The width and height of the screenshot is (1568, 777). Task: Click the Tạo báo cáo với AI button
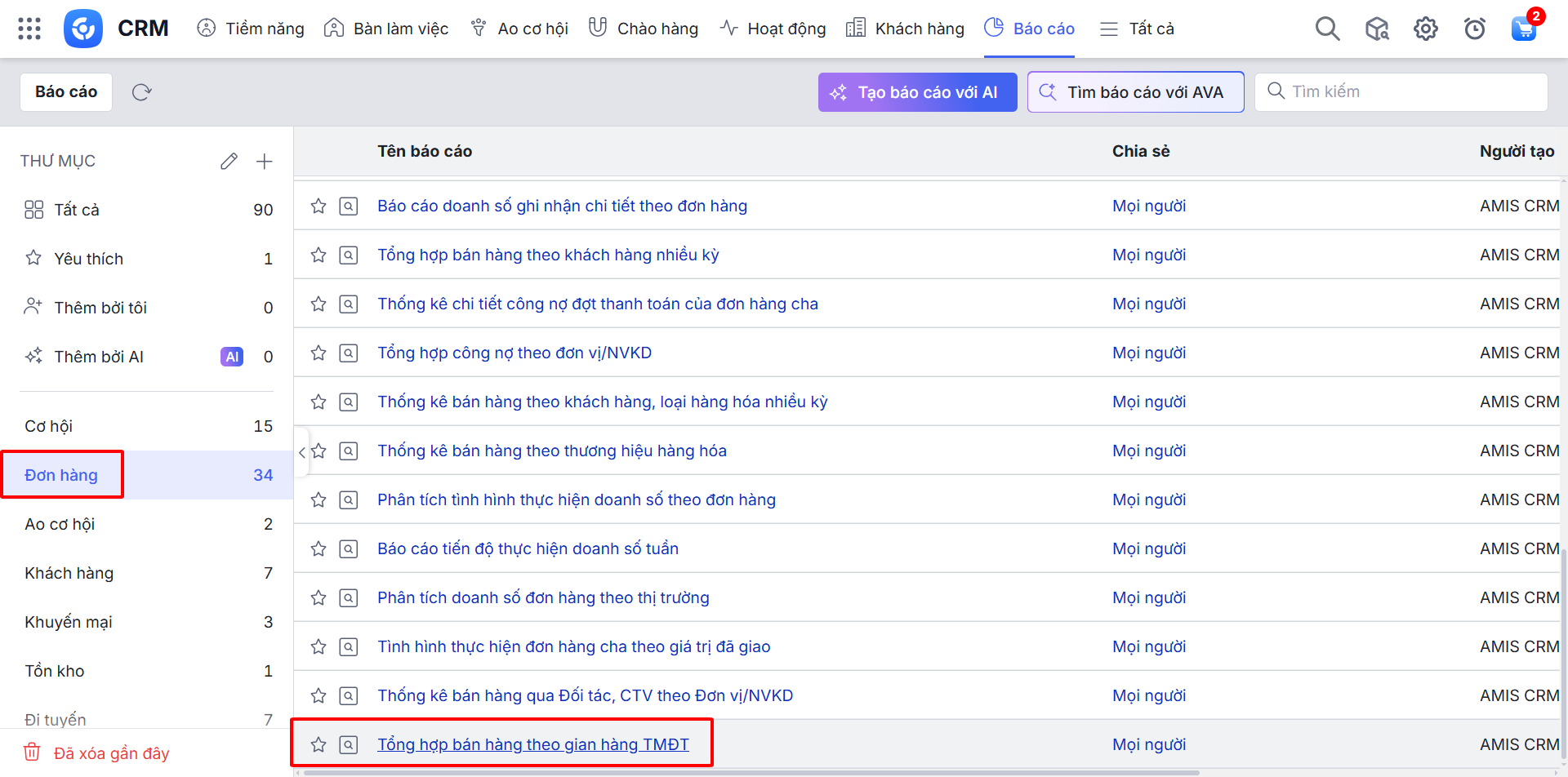917,92
